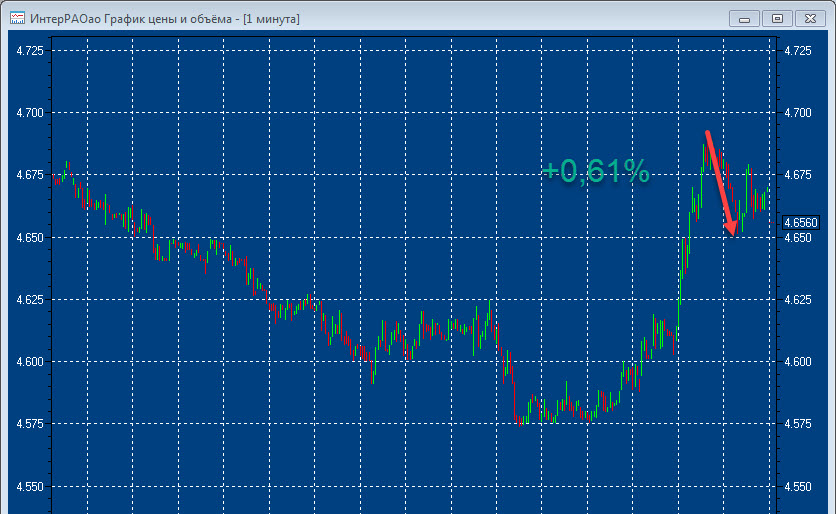The image size is (836, 514).
Task: Click the left axis value 4.550
Action: point(30,487)
